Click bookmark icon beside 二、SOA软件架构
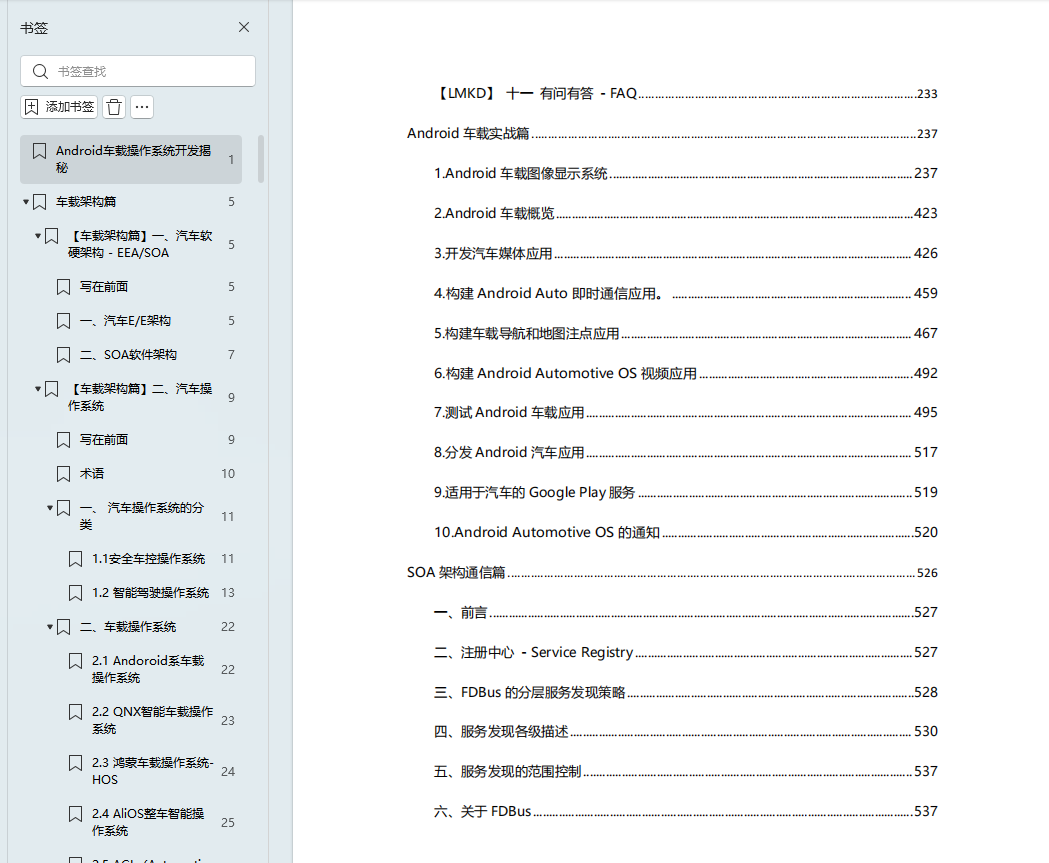The height and width of the screenshot is (863, 1049). coord(64,355)
